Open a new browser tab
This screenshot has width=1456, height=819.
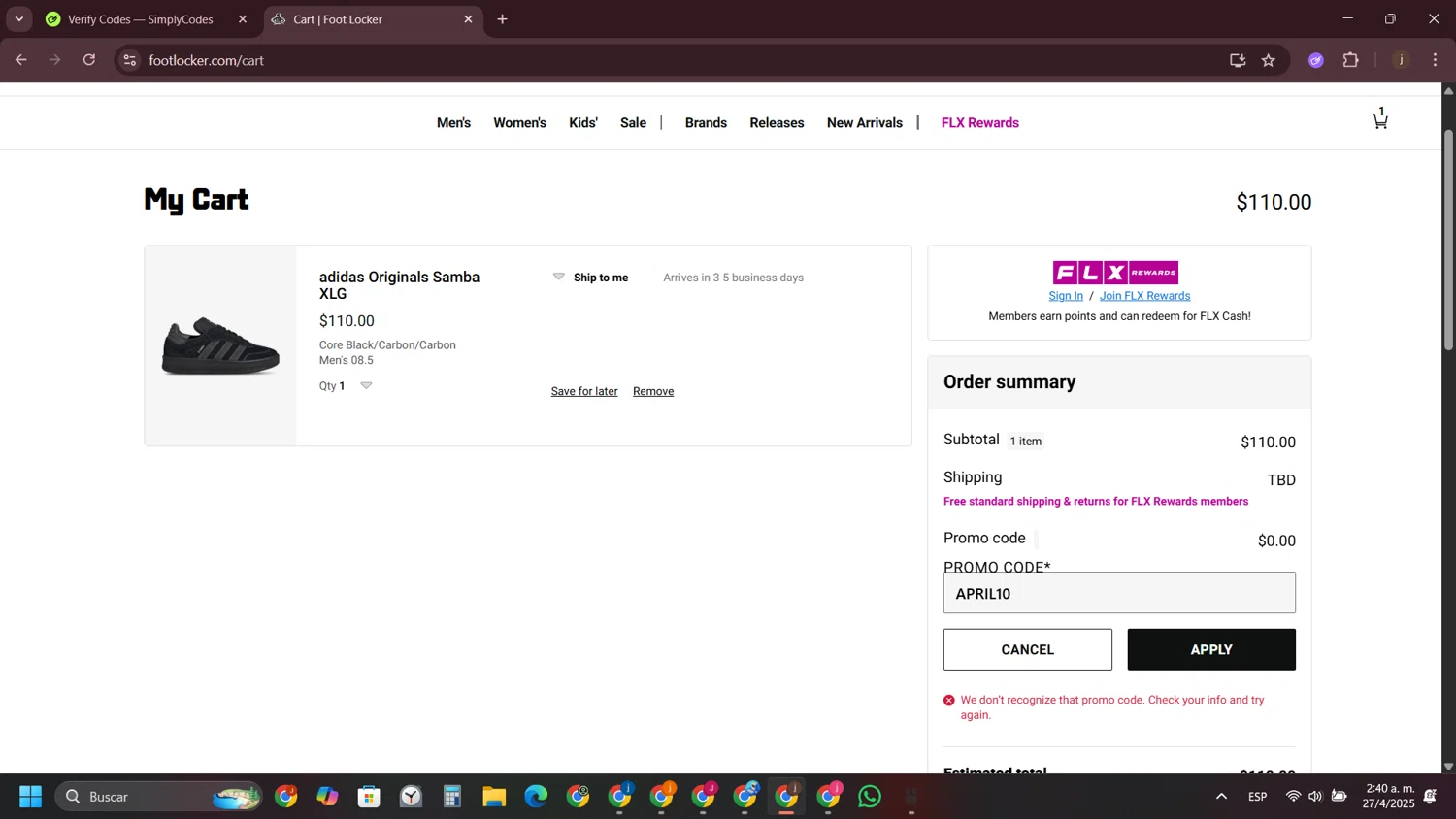pyautogui.click(x=502, y=19)
